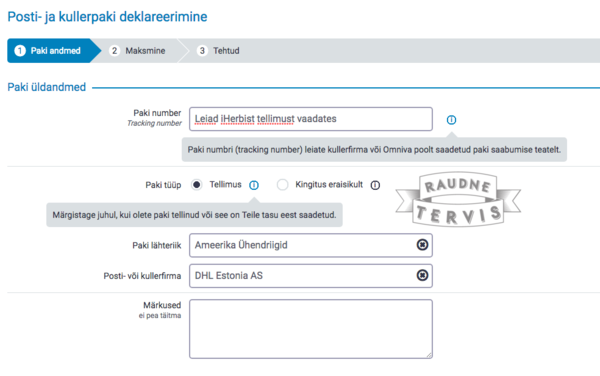Clear the Ameerika Ühendriigid country field
Screen dimensions: 600x376
(422, 245)
